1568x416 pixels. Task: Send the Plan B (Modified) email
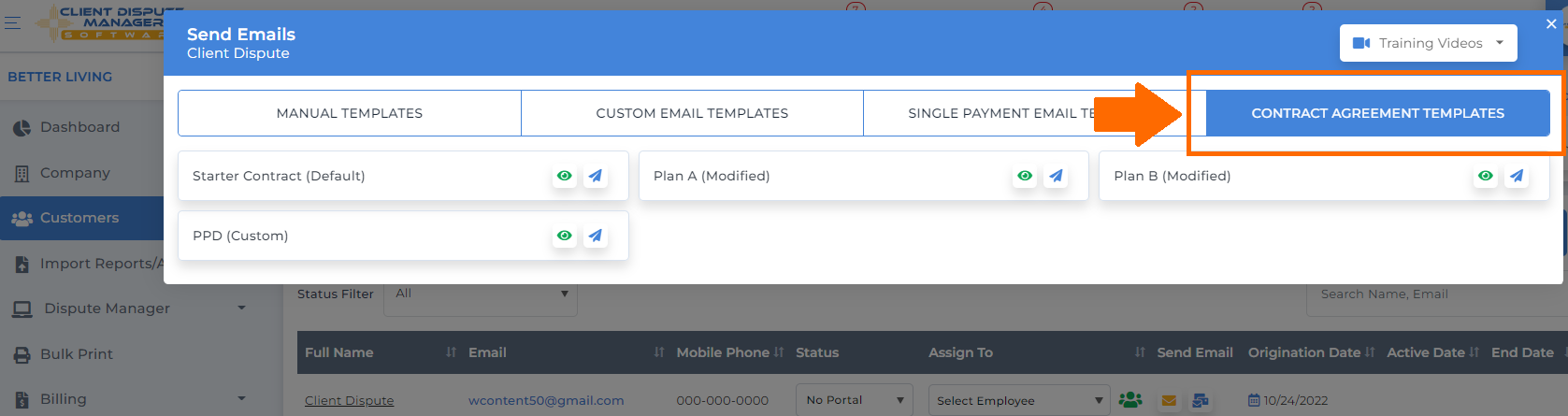tap(1518, 176)
